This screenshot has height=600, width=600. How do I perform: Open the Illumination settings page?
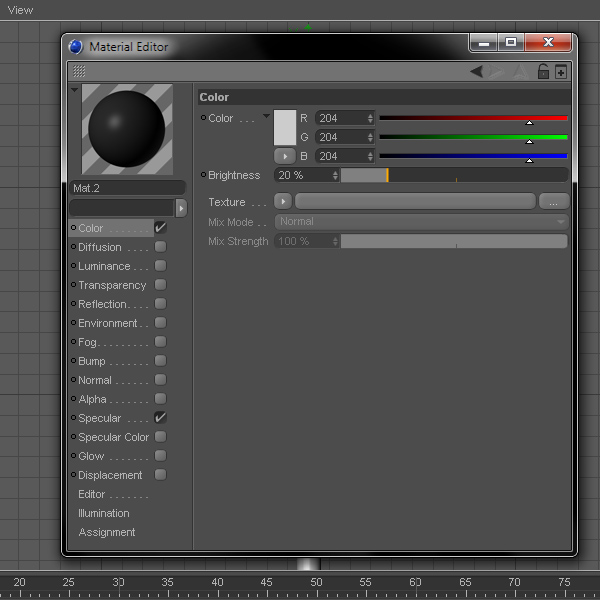tap(104, 513)
